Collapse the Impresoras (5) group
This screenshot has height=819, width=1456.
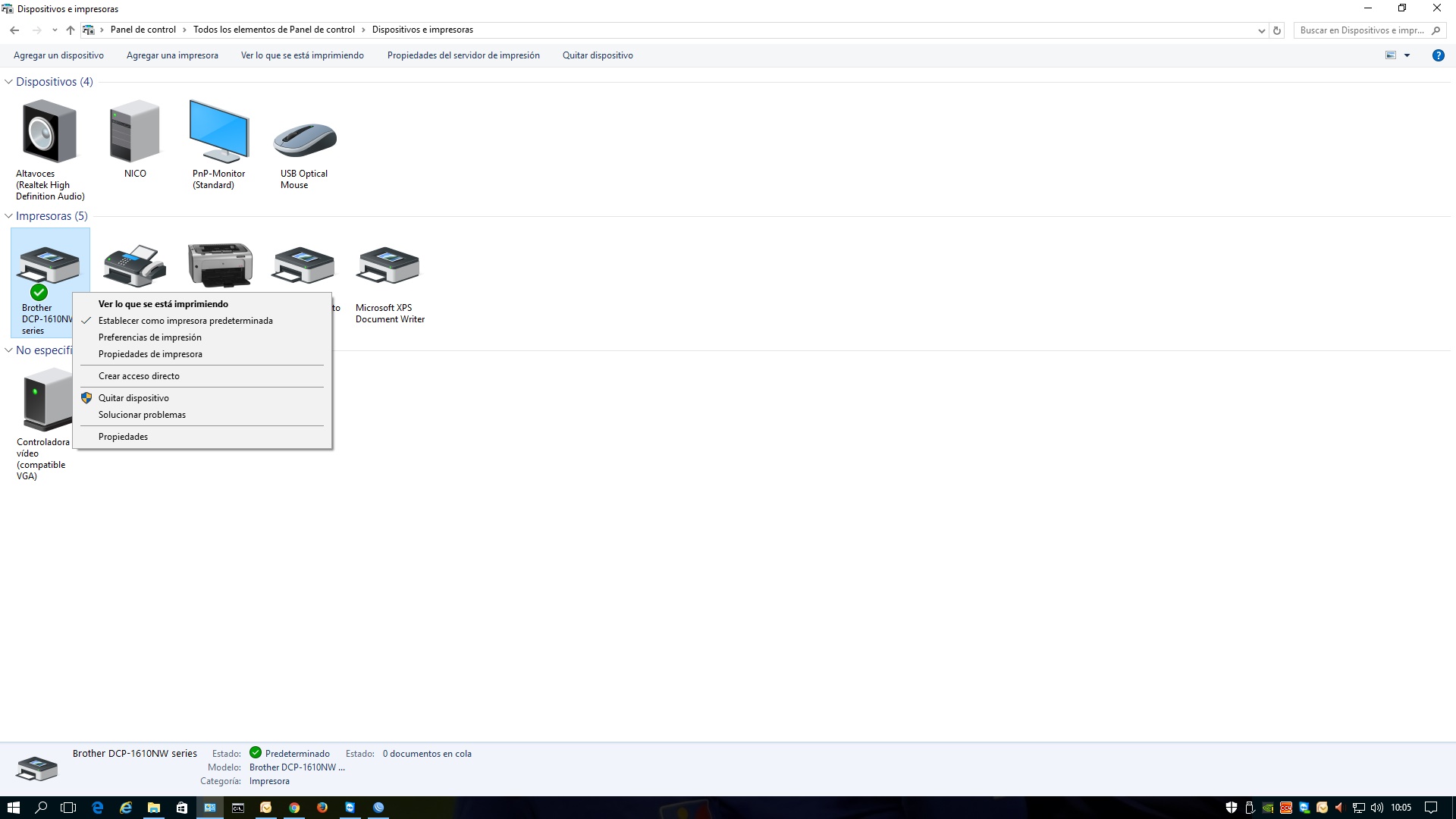tap(9, 216)
